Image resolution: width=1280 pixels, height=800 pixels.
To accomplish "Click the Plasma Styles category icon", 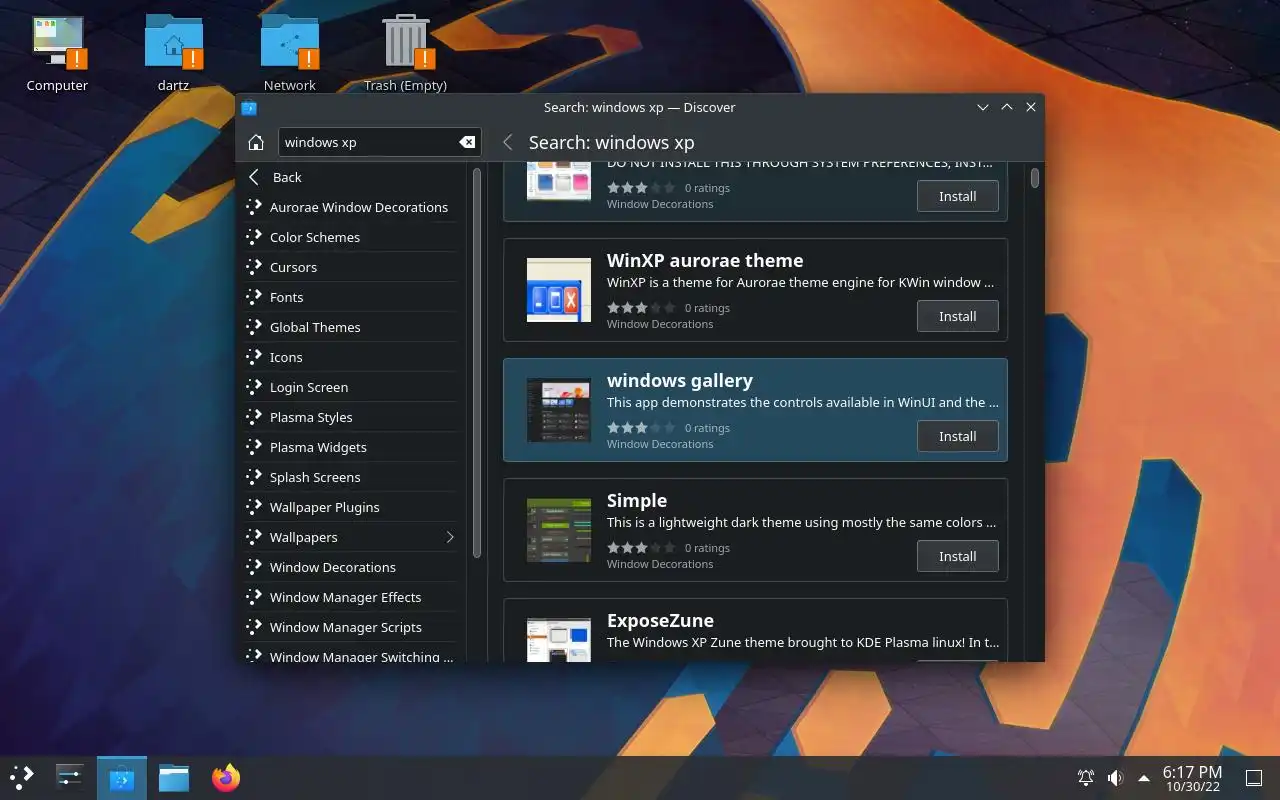I will pos(254,417).
